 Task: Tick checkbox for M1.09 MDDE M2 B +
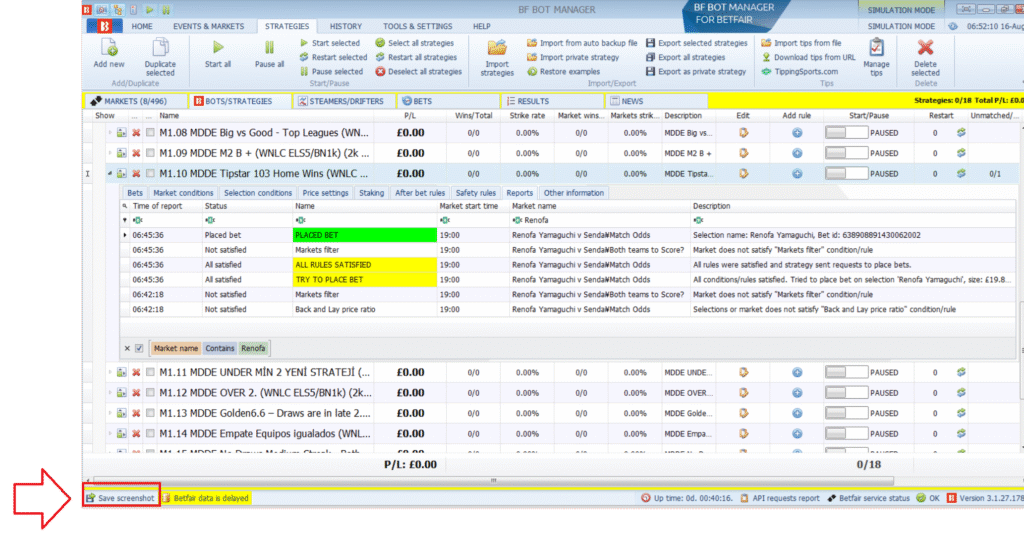pyautogui.click(x=151, y=153)
